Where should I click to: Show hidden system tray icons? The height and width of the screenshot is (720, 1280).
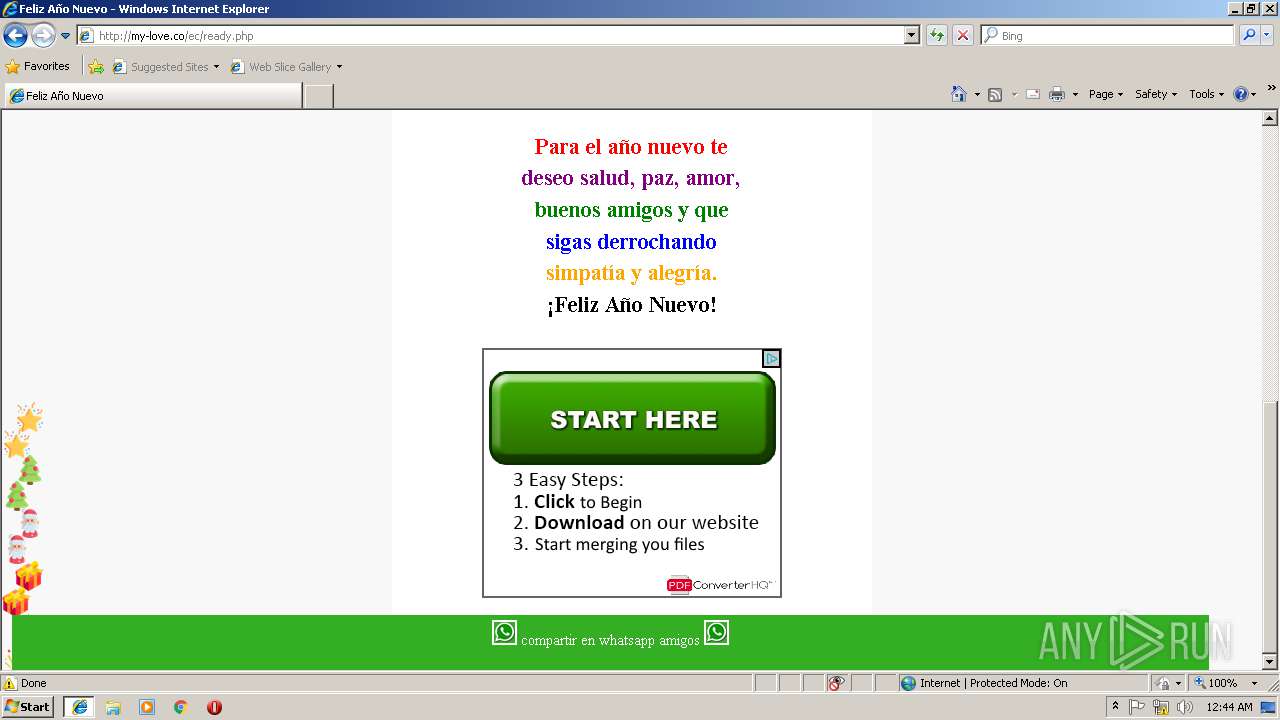point(1115,706)
